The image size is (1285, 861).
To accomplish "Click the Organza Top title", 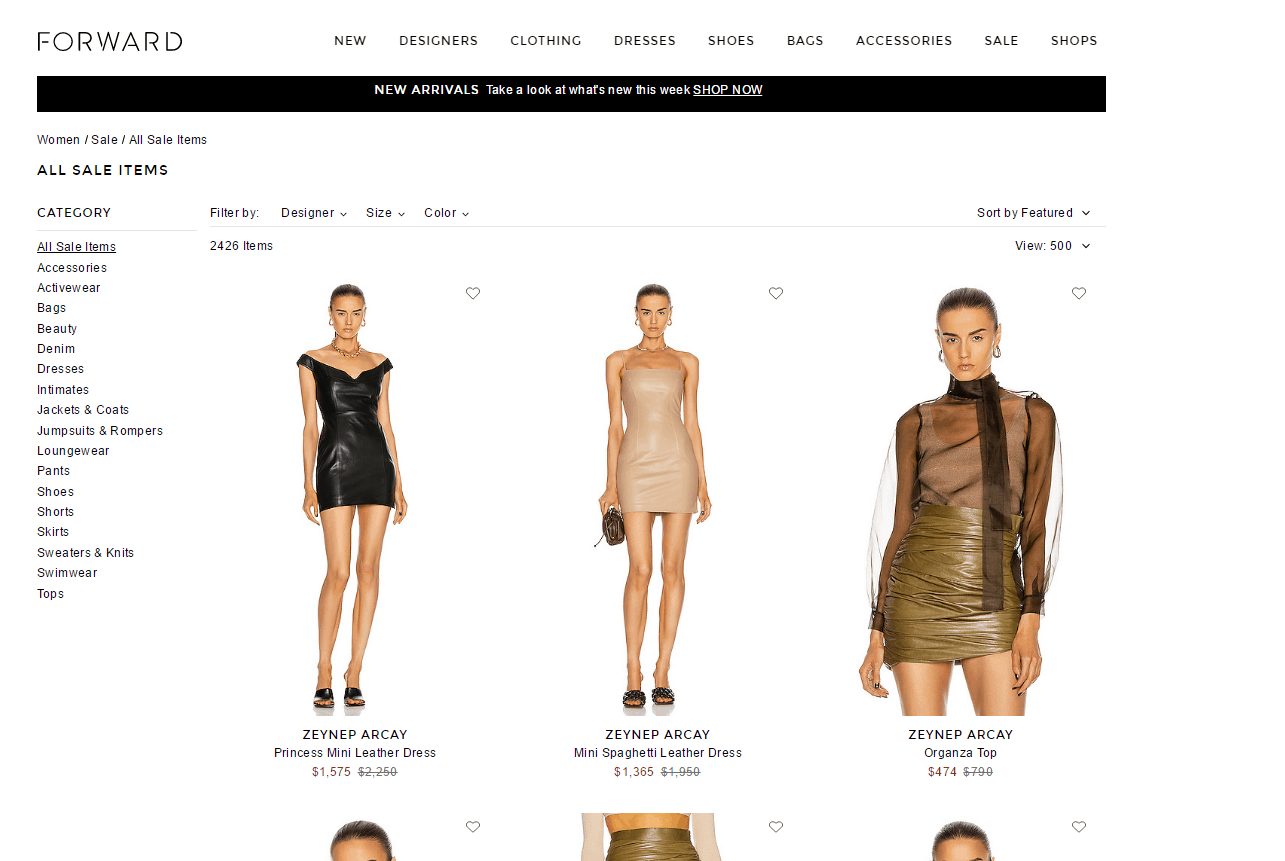I will coord(961,753).
